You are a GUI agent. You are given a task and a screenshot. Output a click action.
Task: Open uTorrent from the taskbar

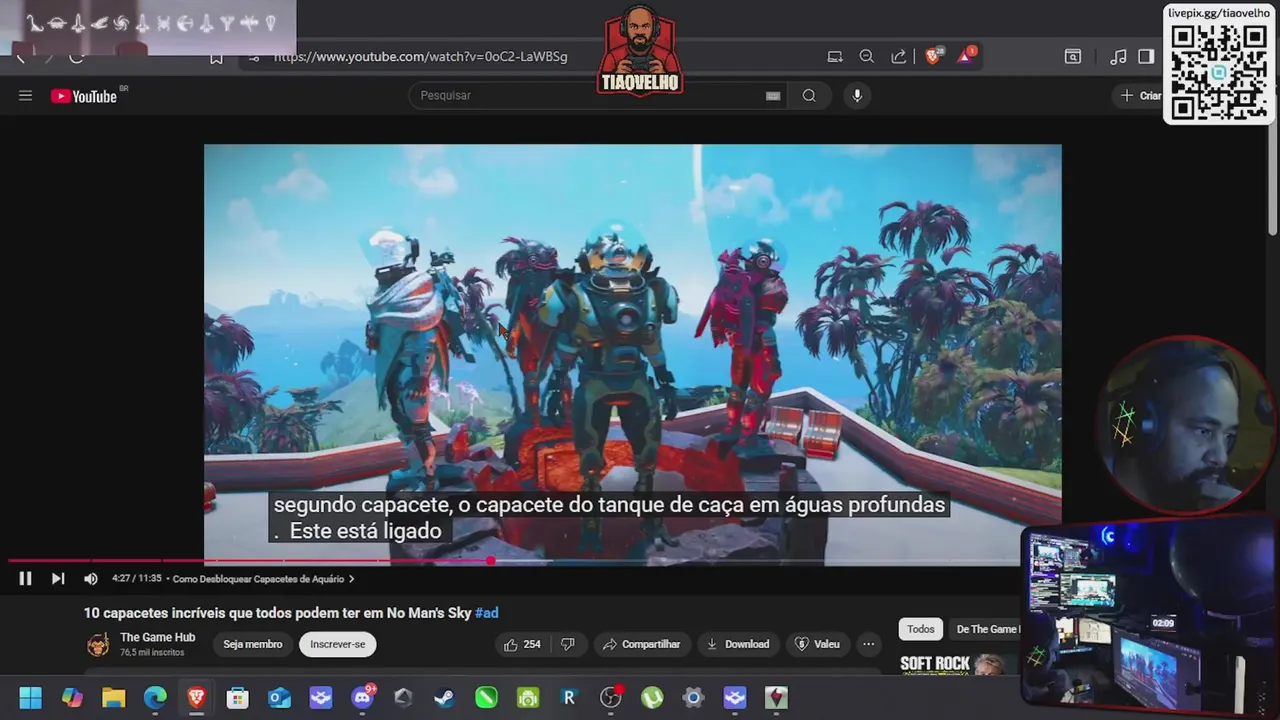652,698
